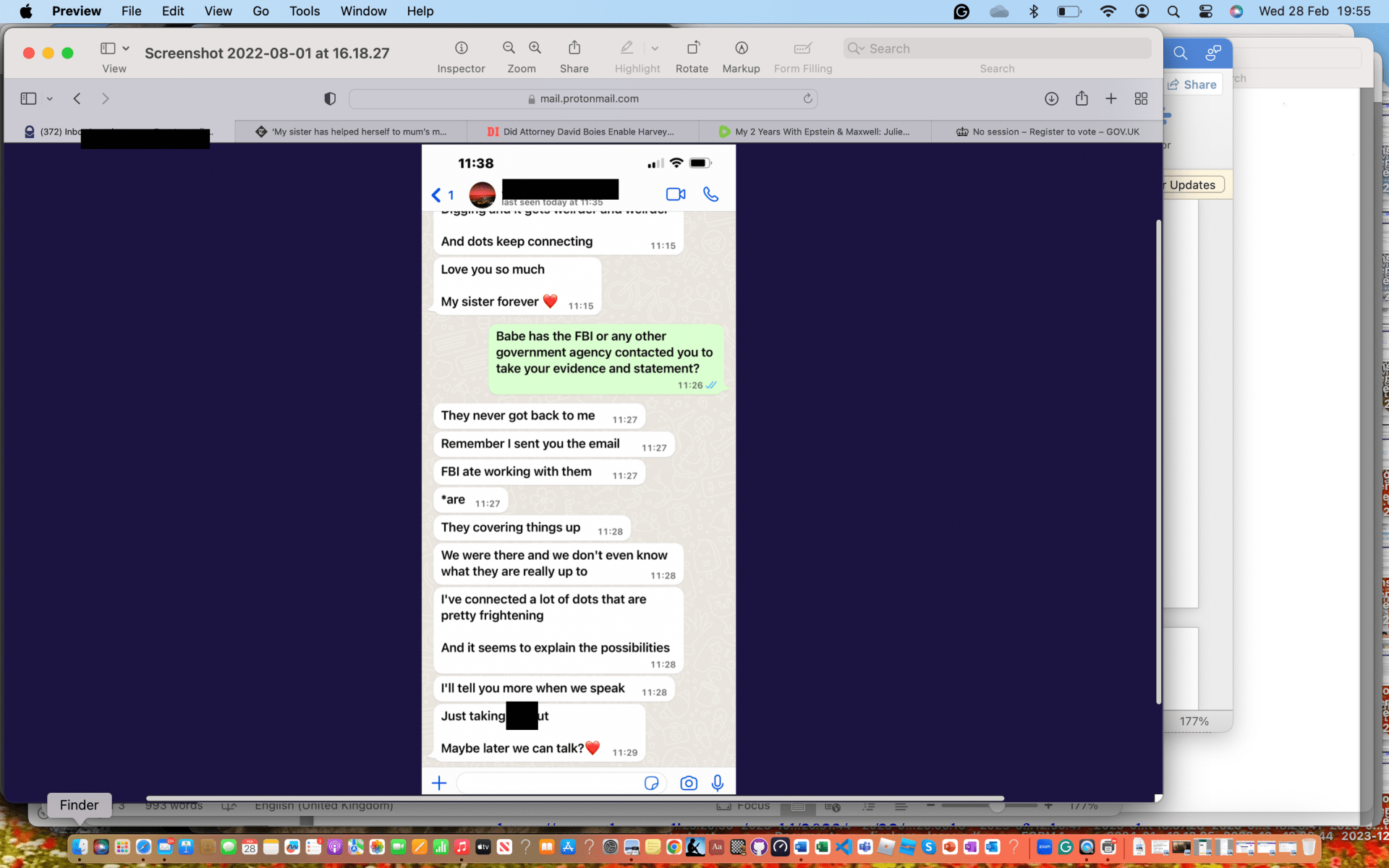Toggle macOS Control Center icon

(1205, 11)
